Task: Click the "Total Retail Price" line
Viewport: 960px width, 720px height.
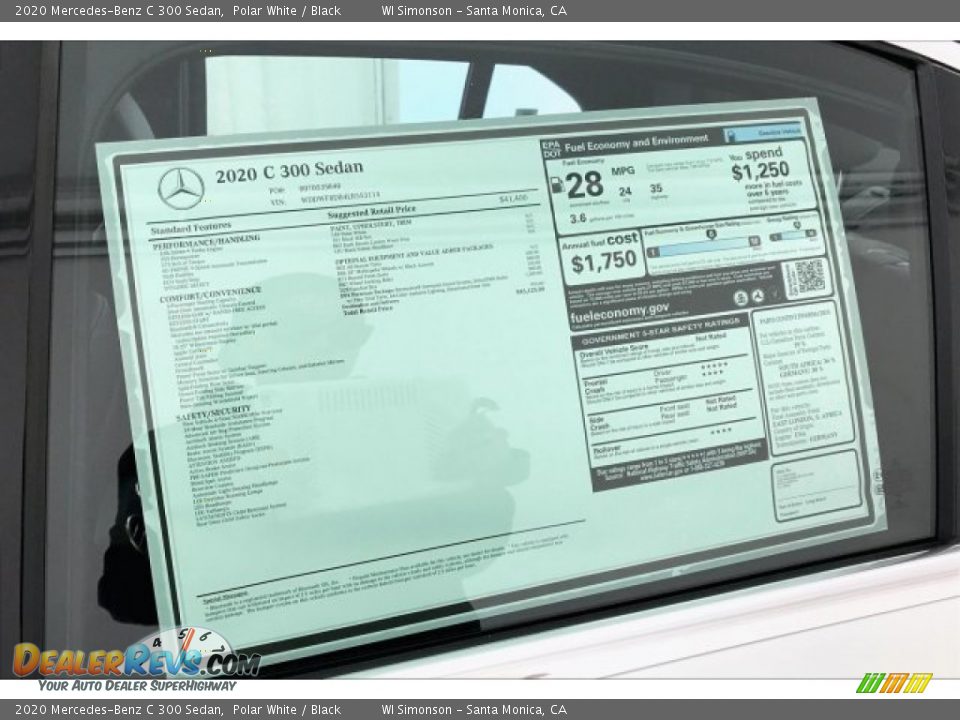Action: point(368,310)
